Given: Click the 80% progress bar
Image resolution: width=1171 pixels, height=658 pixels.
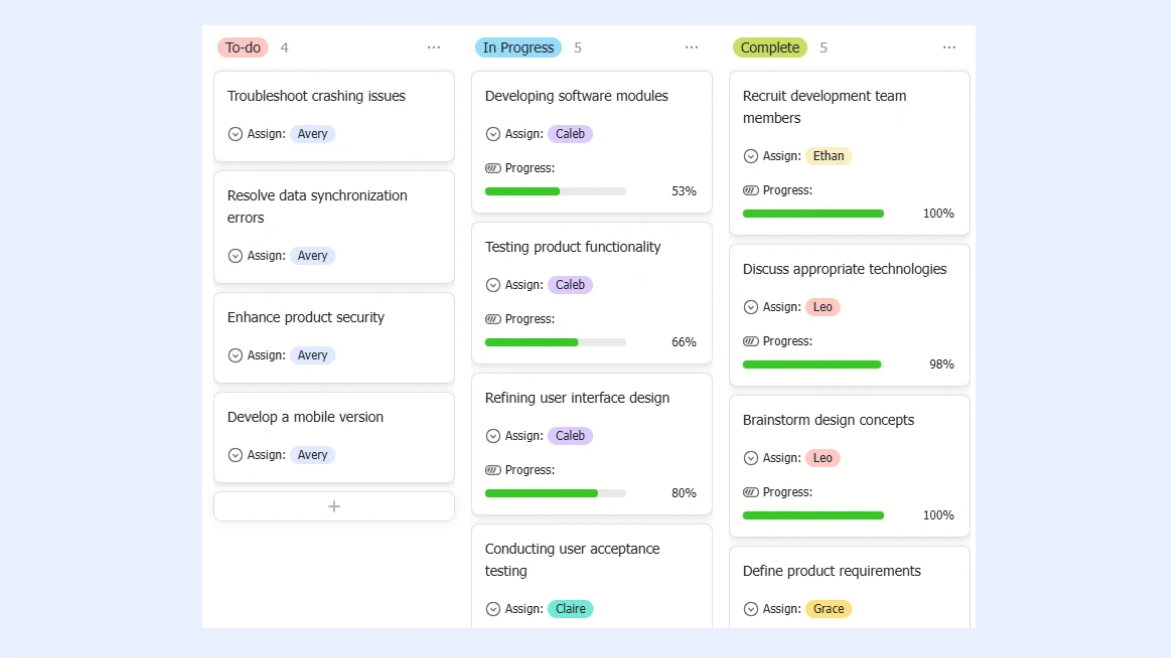Looking at the screenshot, I should [x=556, y=493].
